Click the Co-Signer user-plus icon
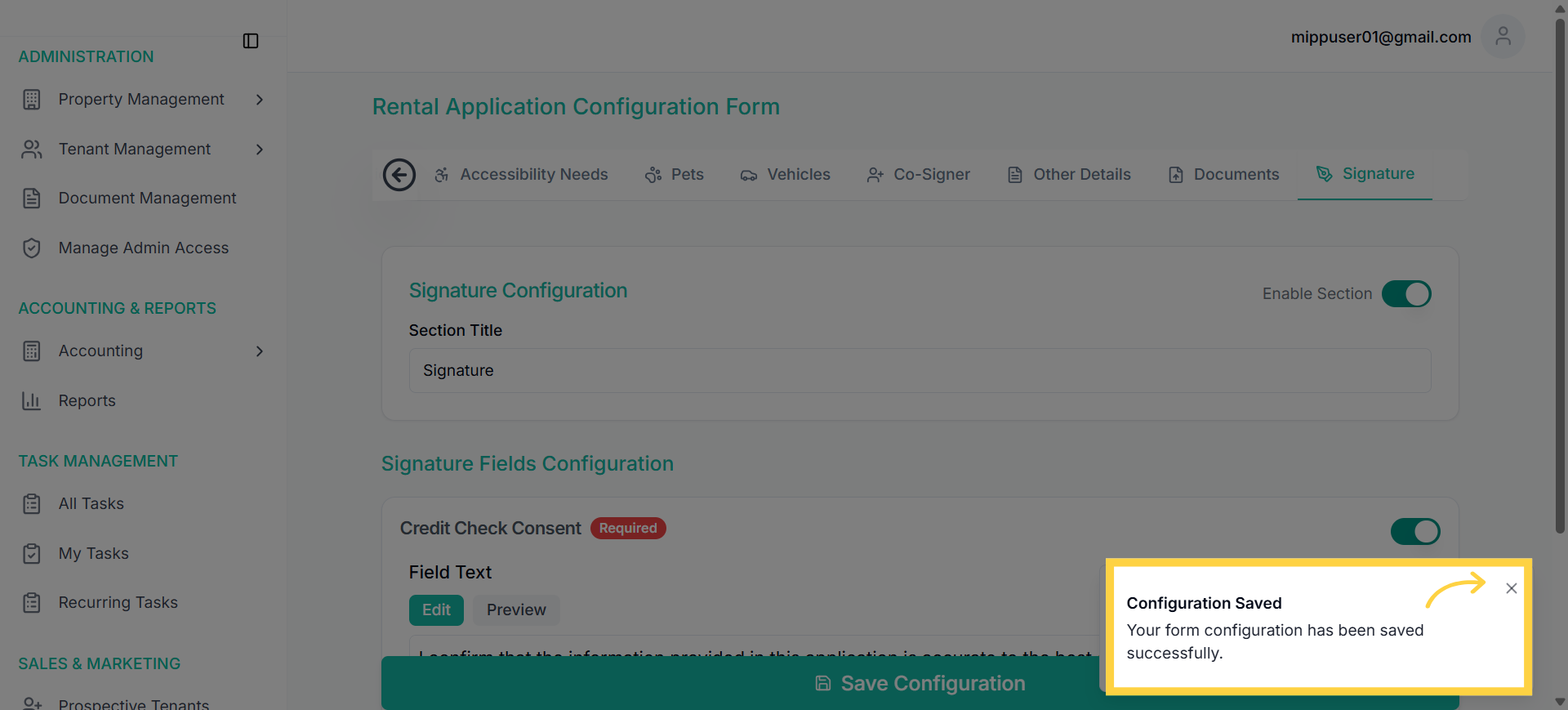1568x710 pixels. coord(875,175)
